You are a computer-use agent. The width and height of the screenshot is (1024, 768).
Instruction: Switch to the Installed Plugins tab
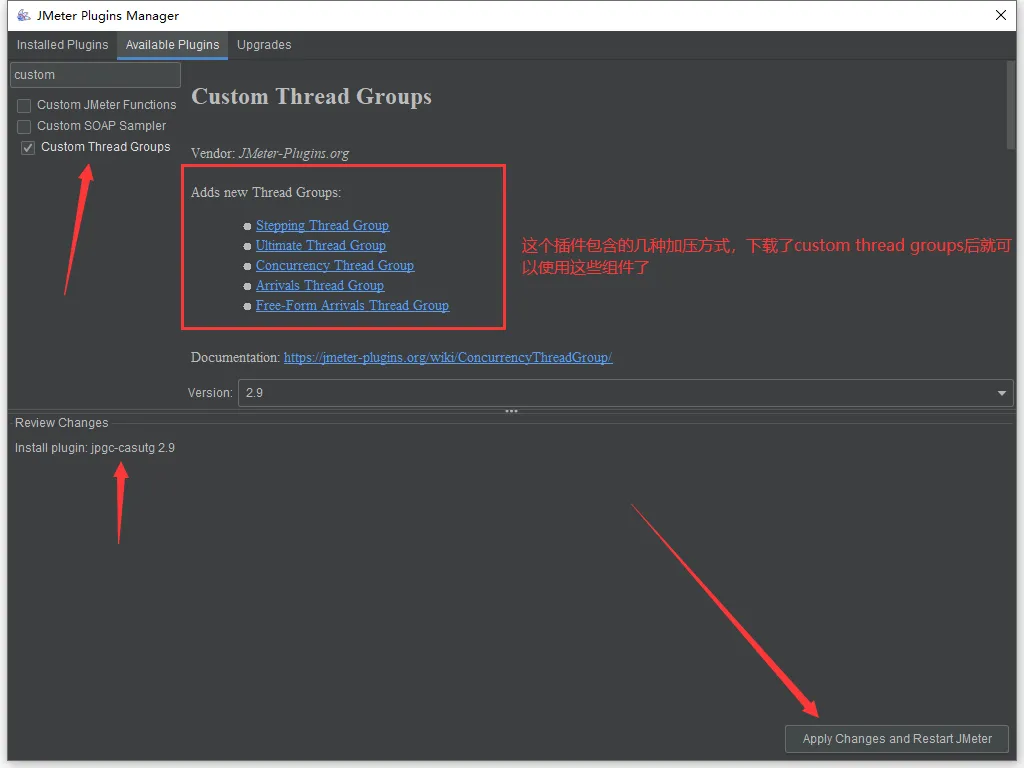click(62, 45)
